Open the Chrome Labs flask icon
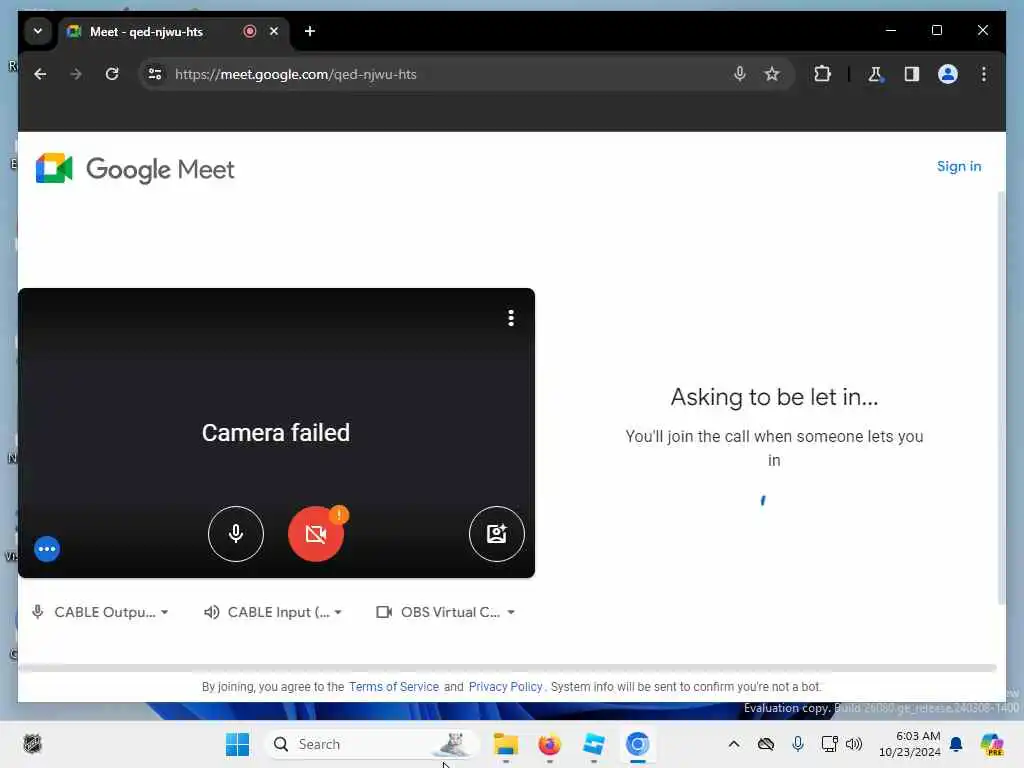 [875, 74]
